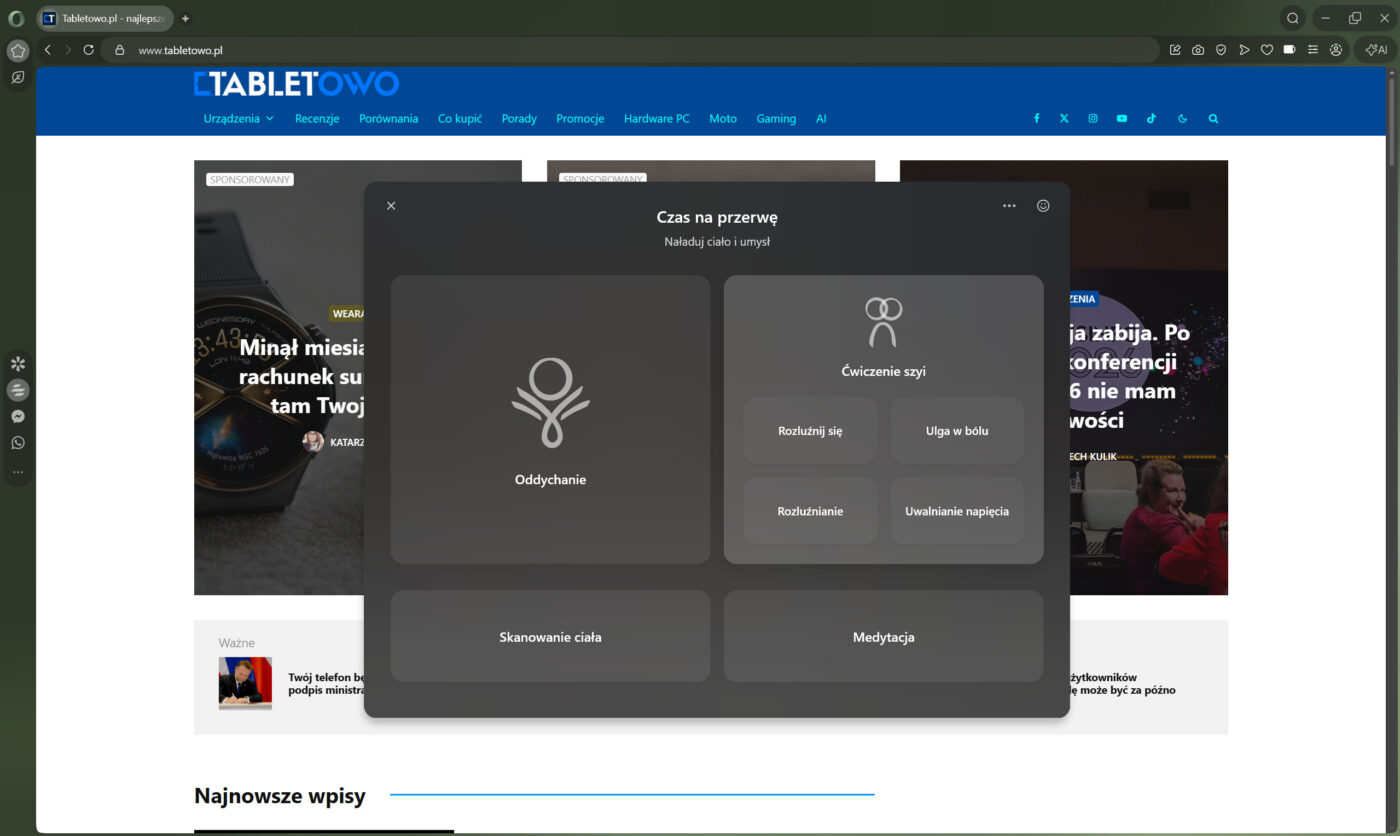
Task: Add the page to bookmarks with the heart icon
Action: (1266, 50)
